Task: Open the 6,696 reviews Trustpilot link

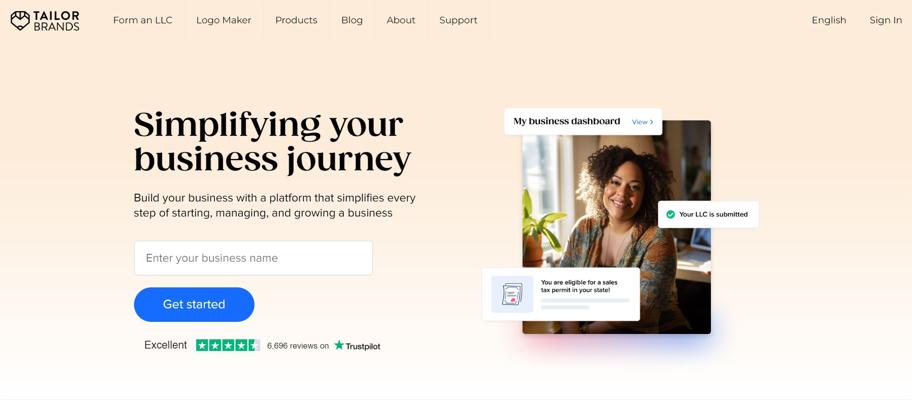Action: pos(298,346)
